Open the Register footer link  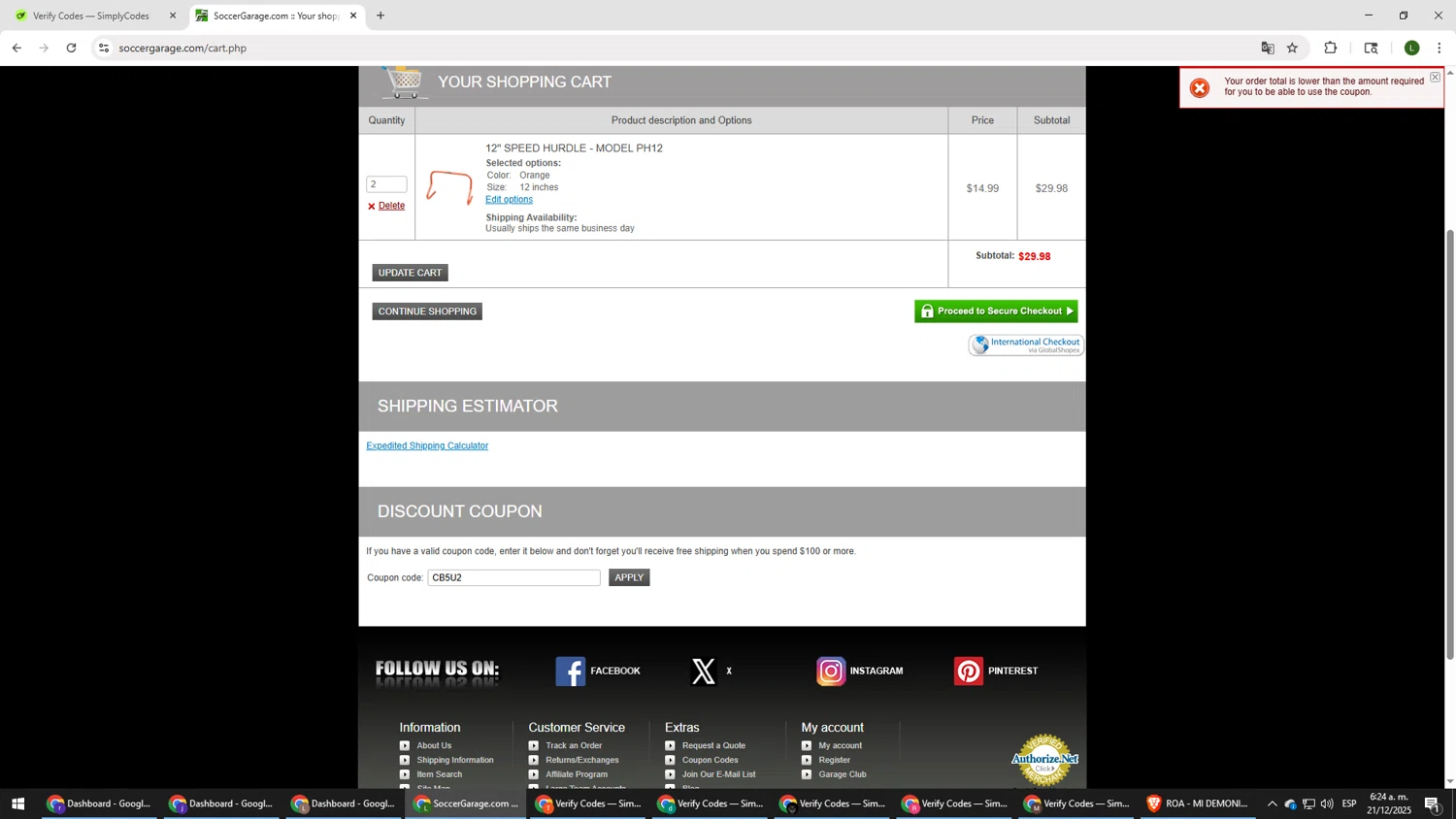834,760
